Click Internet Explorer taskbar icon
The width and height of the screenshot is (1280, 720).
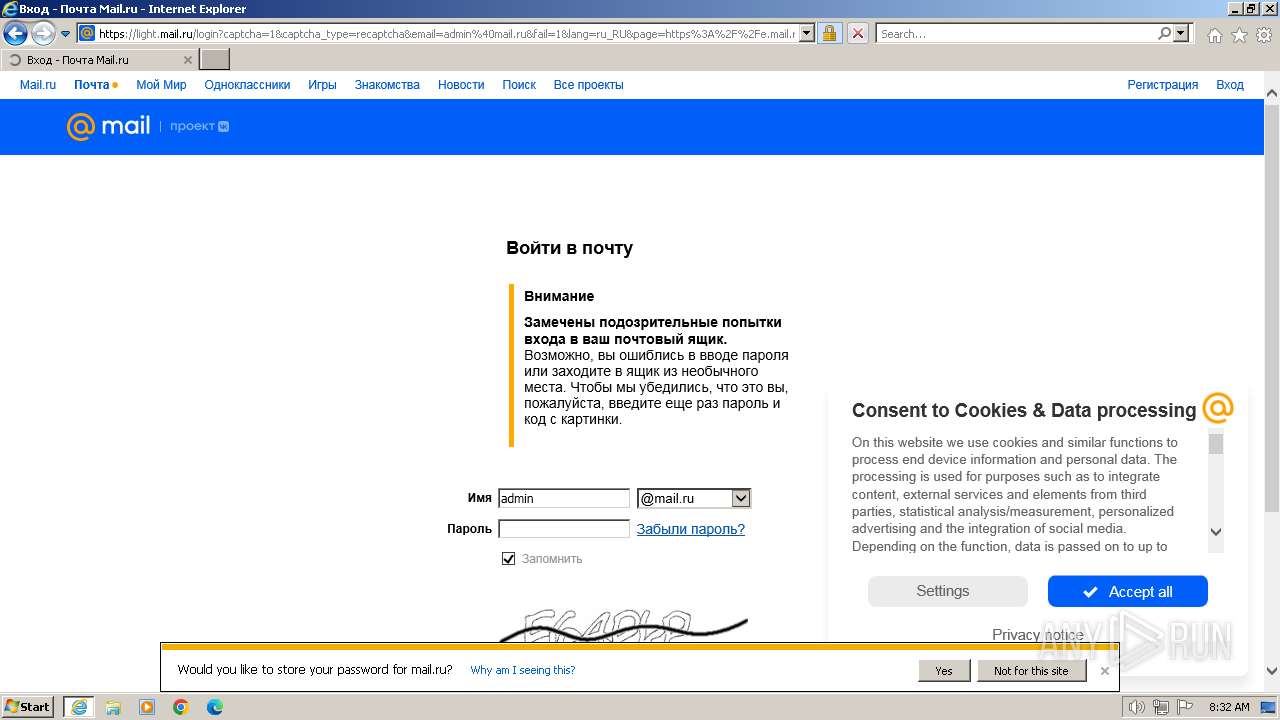tap(79, 707)
